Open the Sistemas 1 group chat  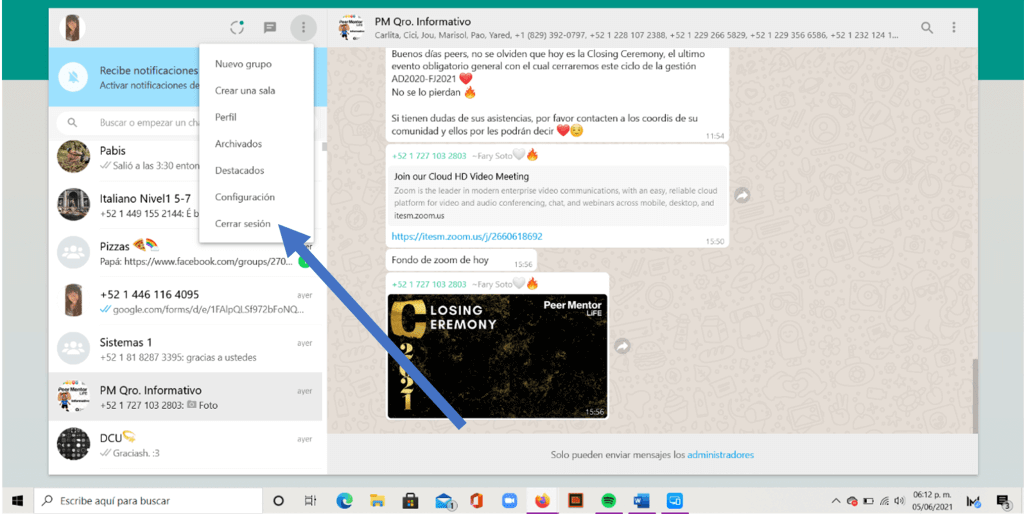click(185, 349)
